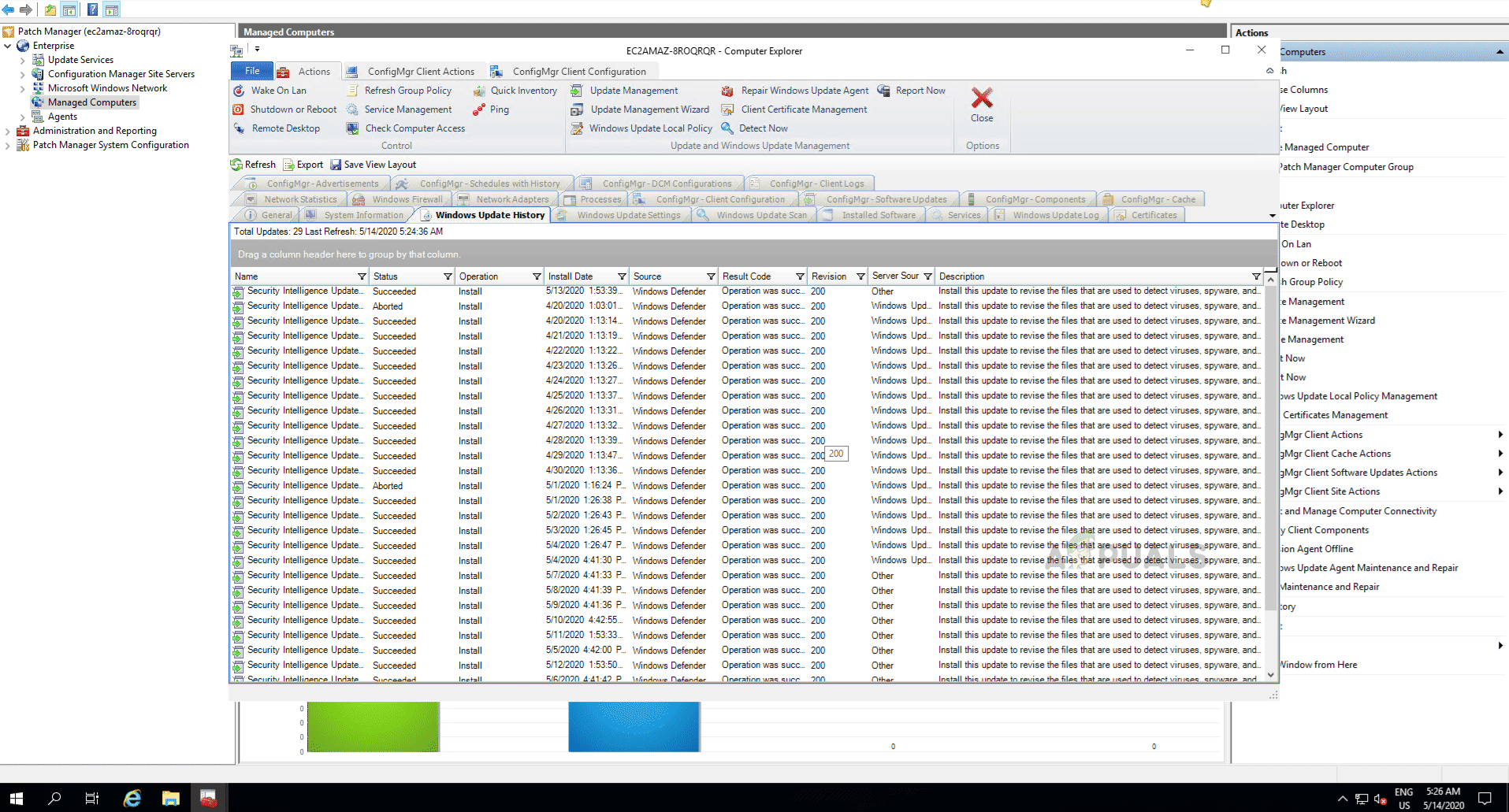Screen dimensions: 1509x812
Task: Open the Windows Start menu
Action: [17, 798]
